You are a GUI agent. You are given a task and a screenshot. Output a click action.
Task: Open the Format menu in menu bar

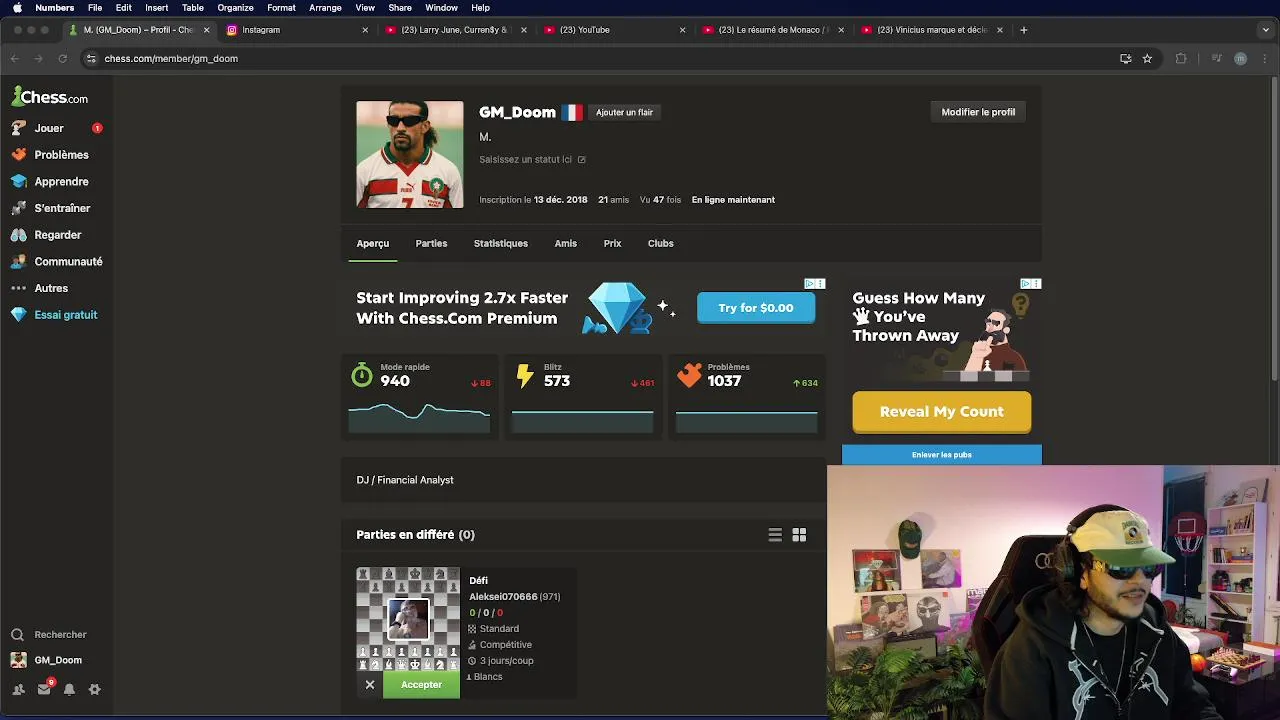click(281, 8)
